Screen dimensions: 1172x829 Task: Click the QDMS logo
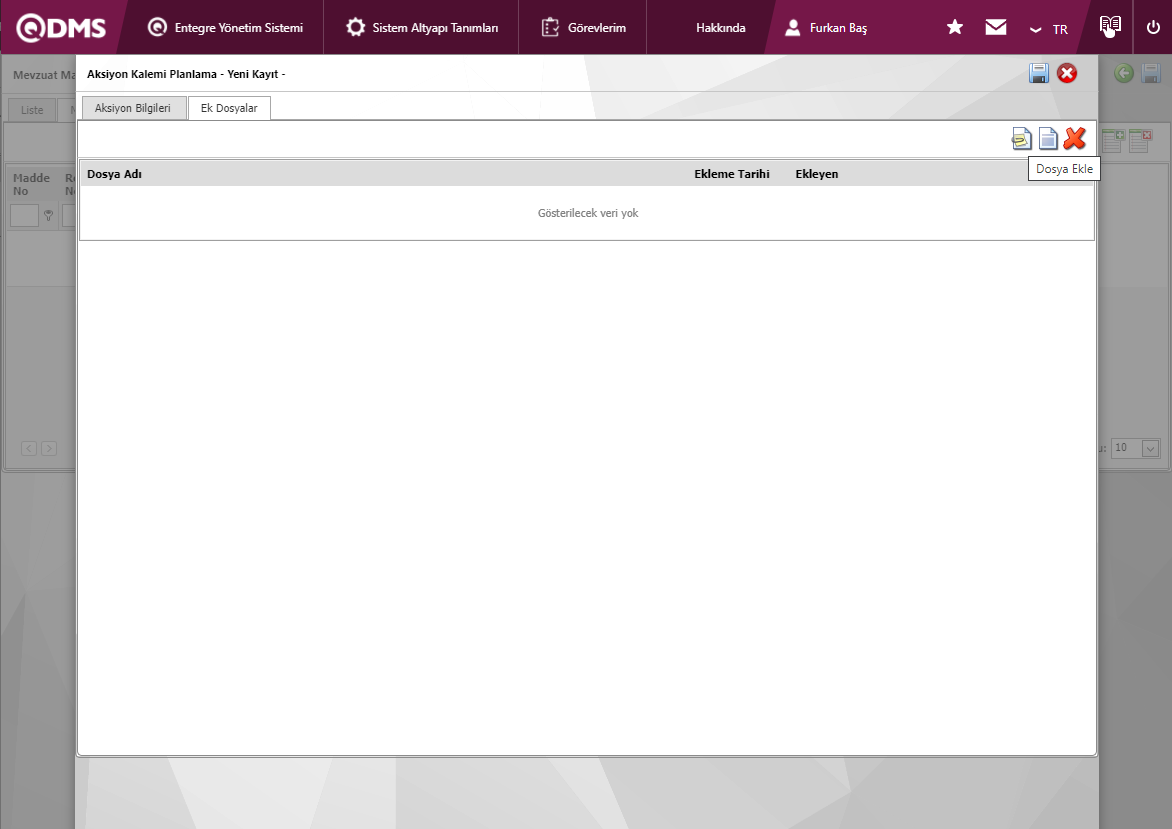point(61,28)
